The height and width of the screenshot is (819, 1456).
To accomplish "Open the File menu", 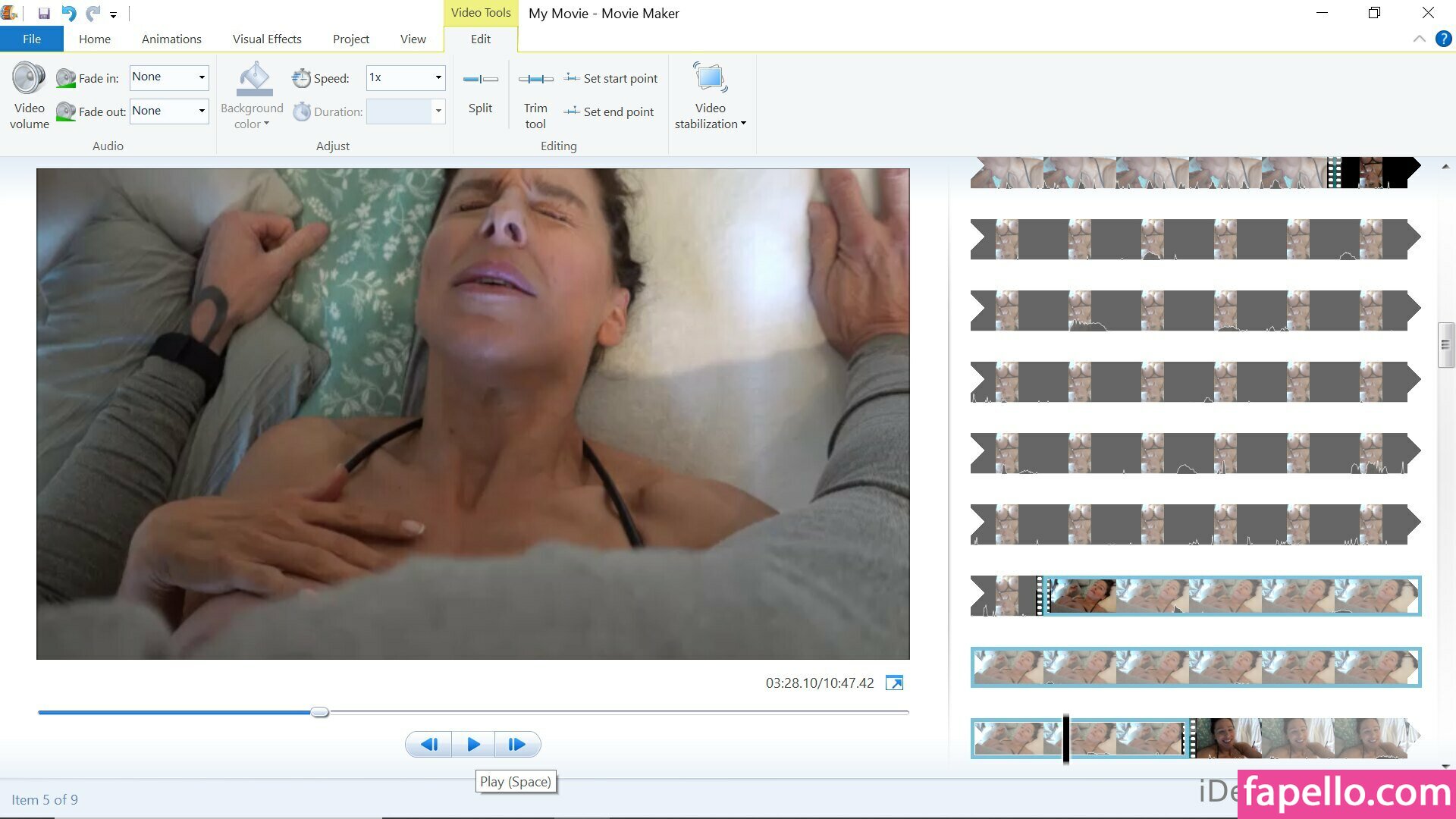I will (32, 39).
